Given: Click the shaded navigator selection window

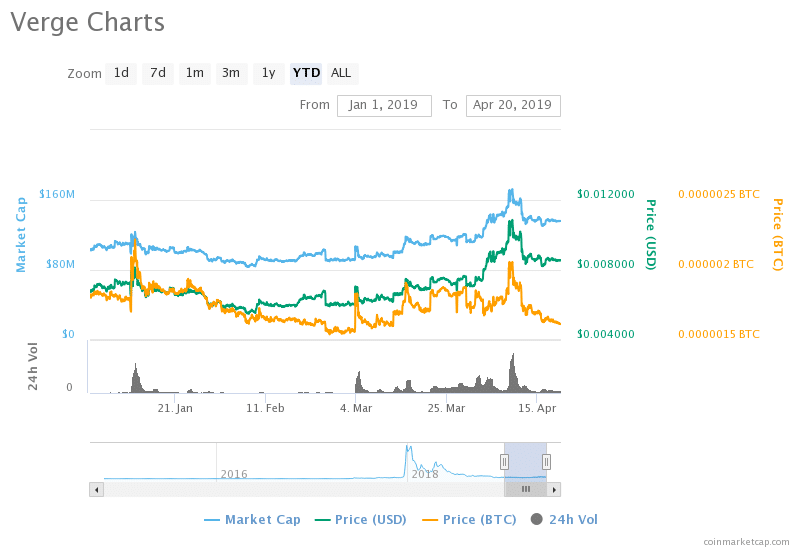Looking at the screenshot, I should tap(525, 462).
